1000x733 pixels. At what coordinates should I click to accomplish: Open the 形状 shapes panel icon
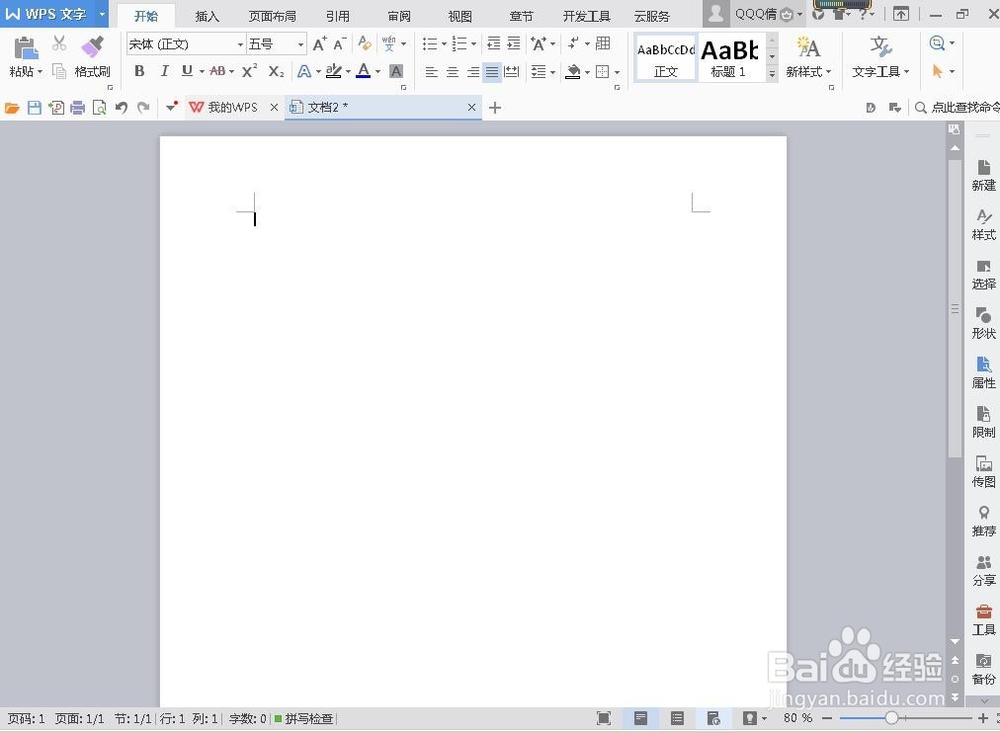[983, 323]
